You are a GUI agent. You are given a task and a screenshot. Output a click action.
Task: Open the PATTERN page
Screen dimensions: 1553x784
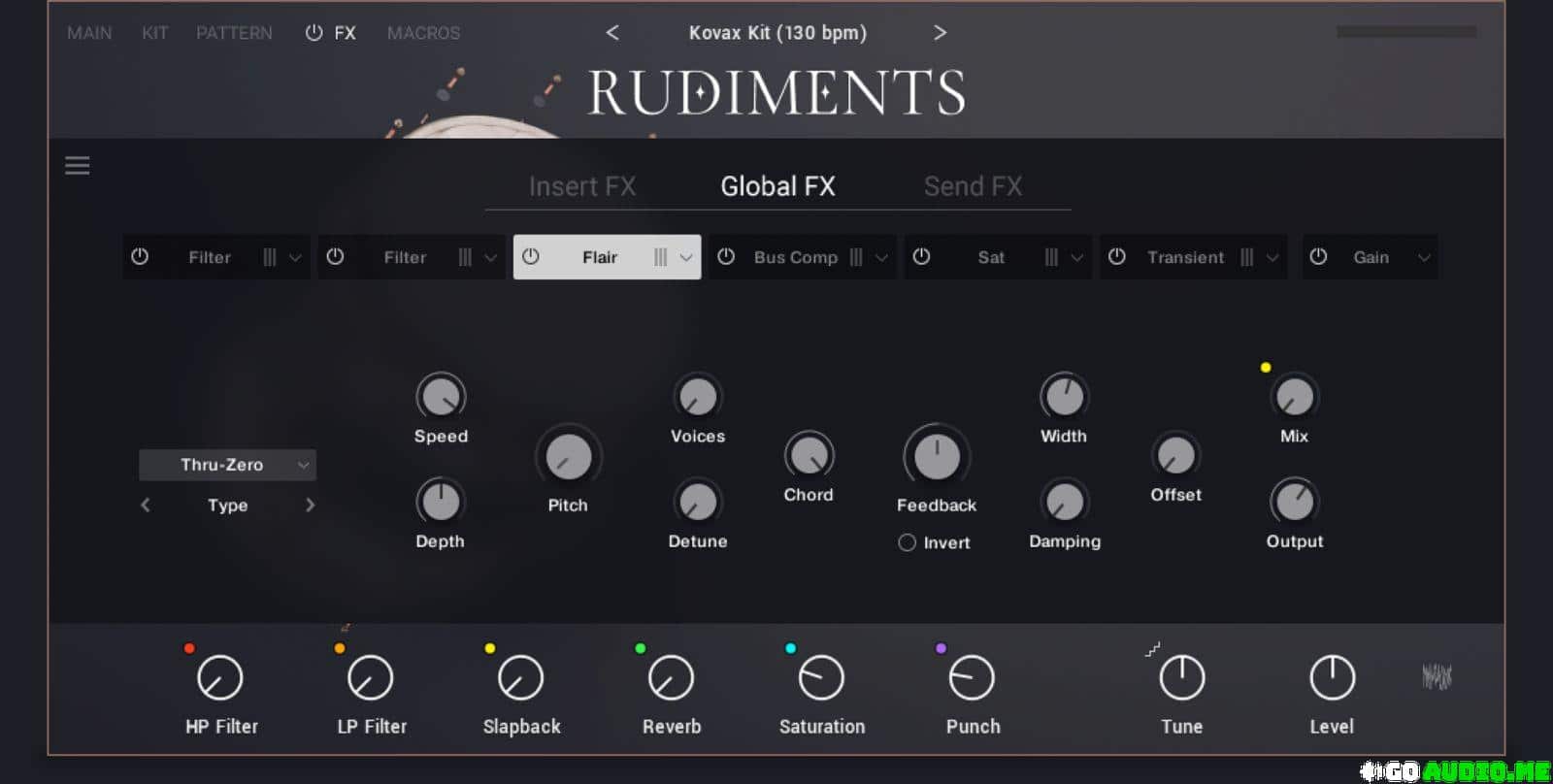coord(234,33)
